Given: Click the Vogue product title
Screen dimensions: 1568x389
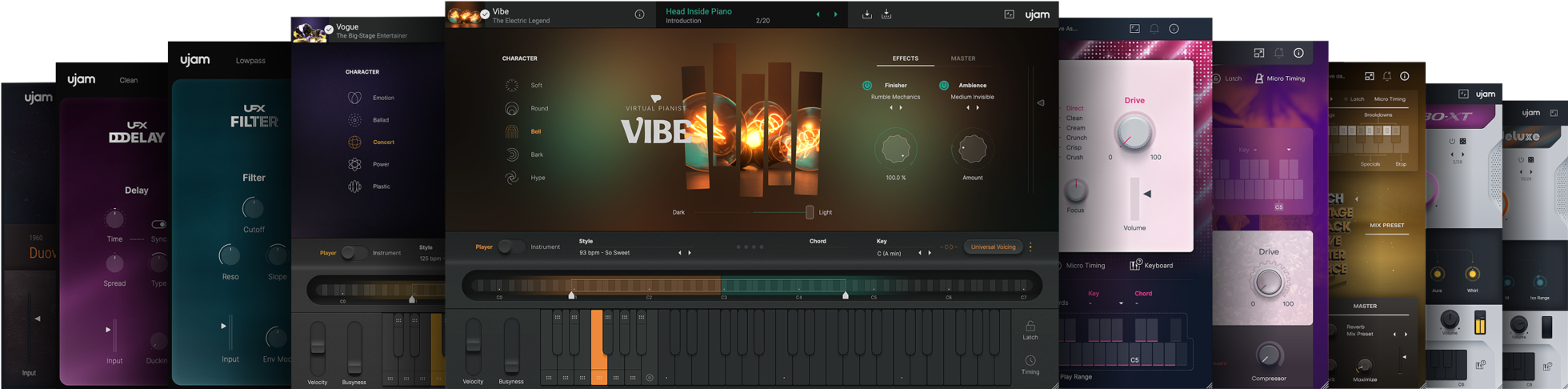Looking at the screenshot, I should pyautogui.click(x=347, y=26).
